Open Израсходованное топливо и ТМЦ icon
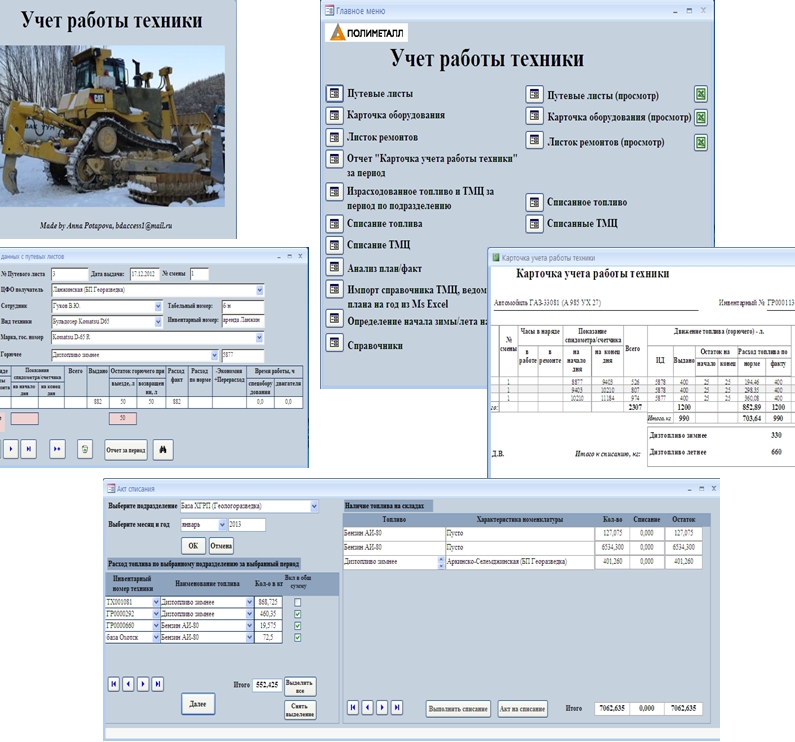The height and width of the screenshot is (742, 795). [334, 192]
